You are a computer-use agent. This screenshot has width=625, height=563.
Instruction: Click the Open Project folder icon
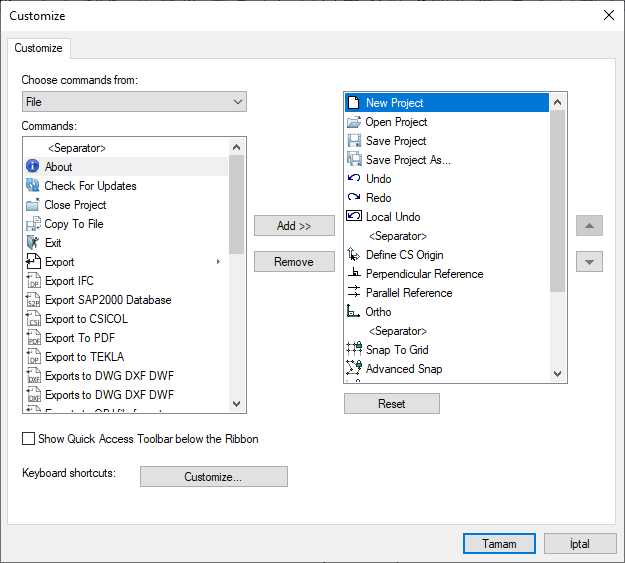(x=353, y=122)
